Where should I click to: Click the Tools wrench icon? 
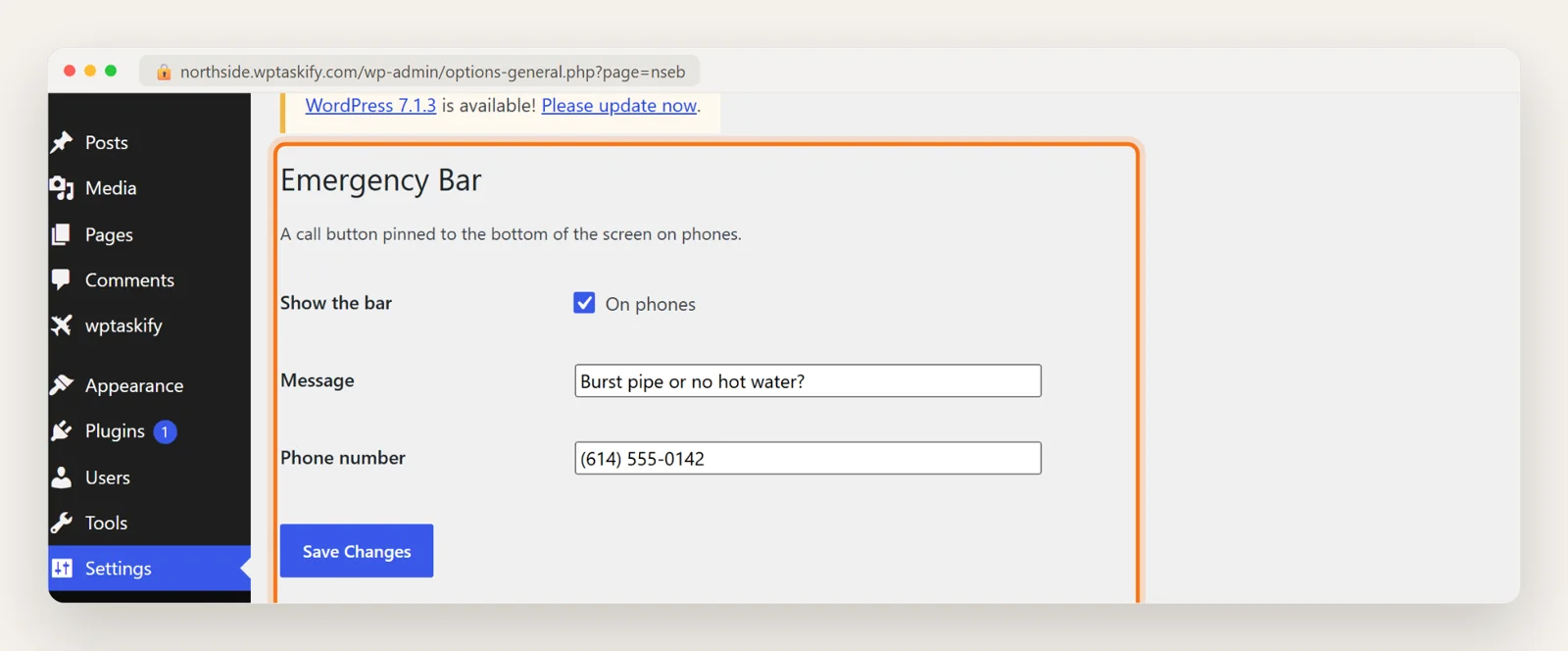pos(62,523)
